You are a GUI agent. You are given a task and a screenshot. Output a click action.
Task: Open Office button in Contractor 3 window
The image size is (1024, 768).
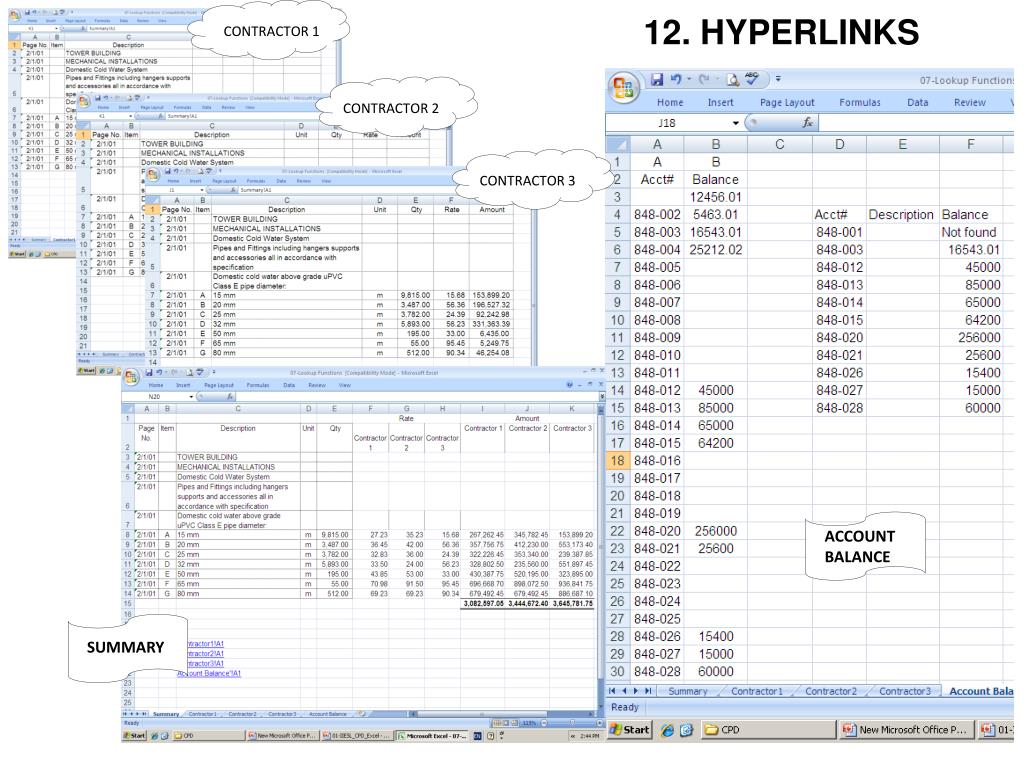pos(153,175)
